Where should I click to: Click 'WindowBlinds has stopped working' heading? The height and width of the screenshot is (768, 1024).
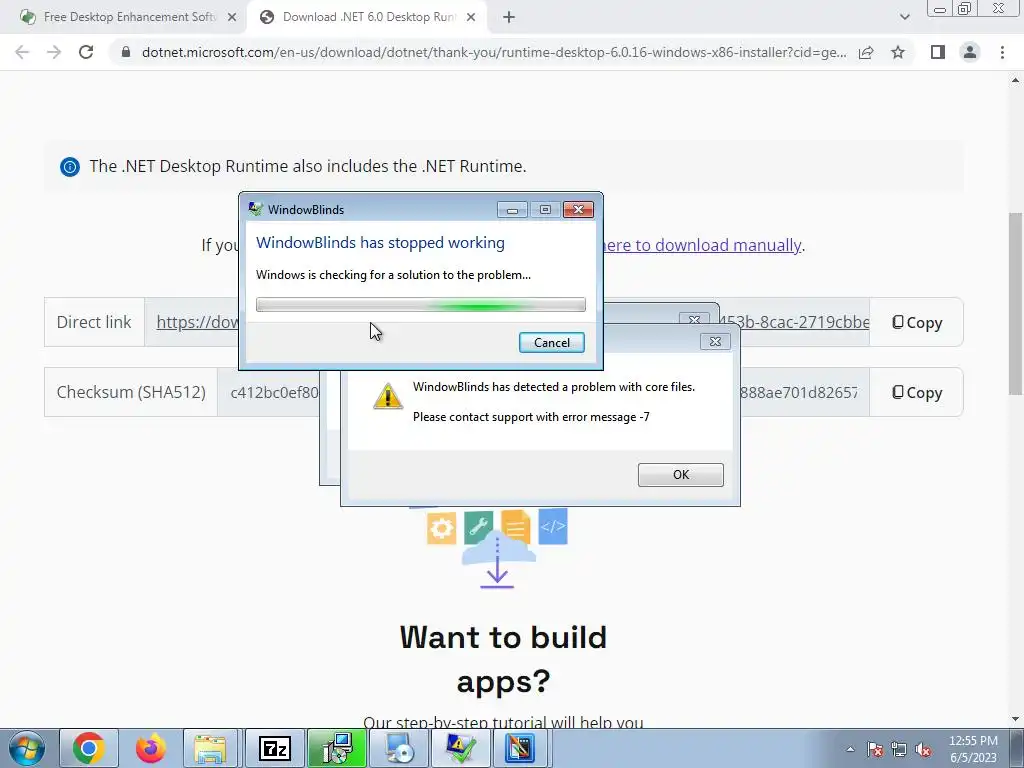(x=380, y=243)
